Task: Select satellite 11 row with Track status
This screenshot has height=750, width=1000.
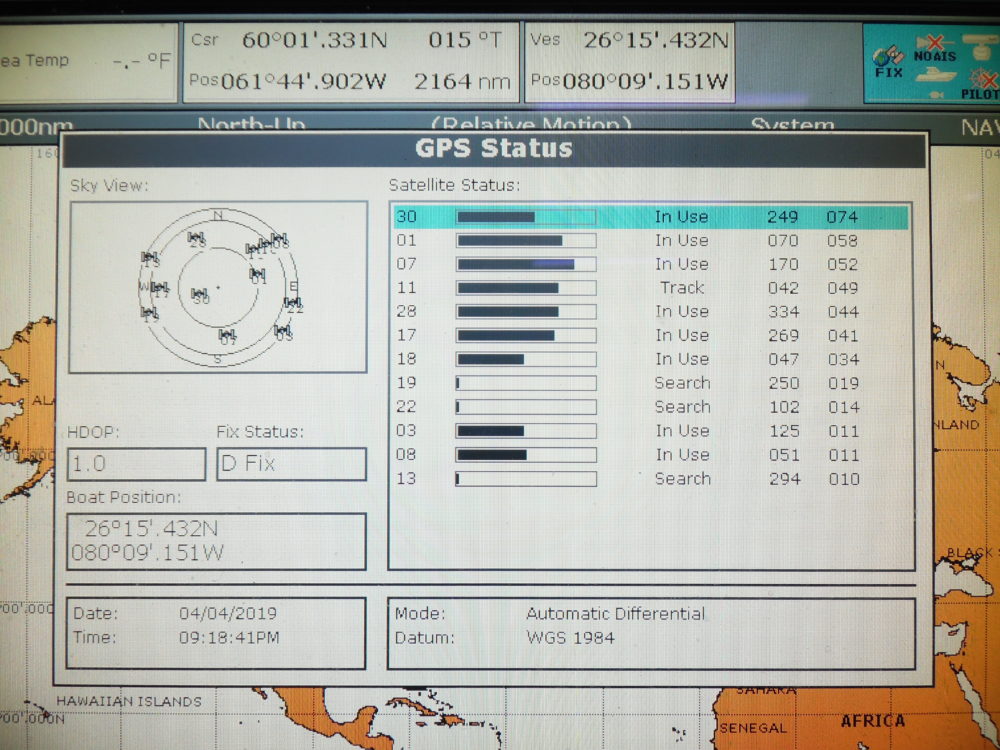Action: pos(651,288)
